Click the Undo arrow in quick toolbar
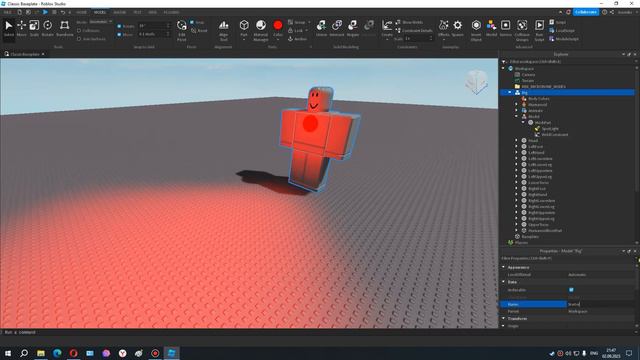This screenshot has width=640, height=360. (63, 12)
